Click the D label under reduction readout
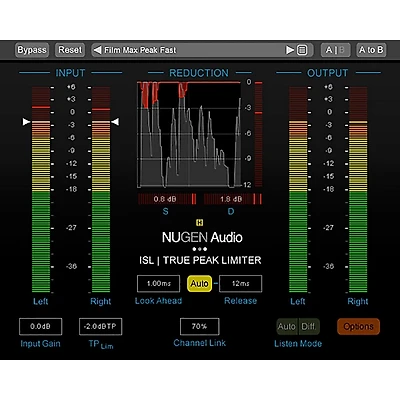This screenshot has width=400, height=400. pyautogui.click(x=231, y=211)
